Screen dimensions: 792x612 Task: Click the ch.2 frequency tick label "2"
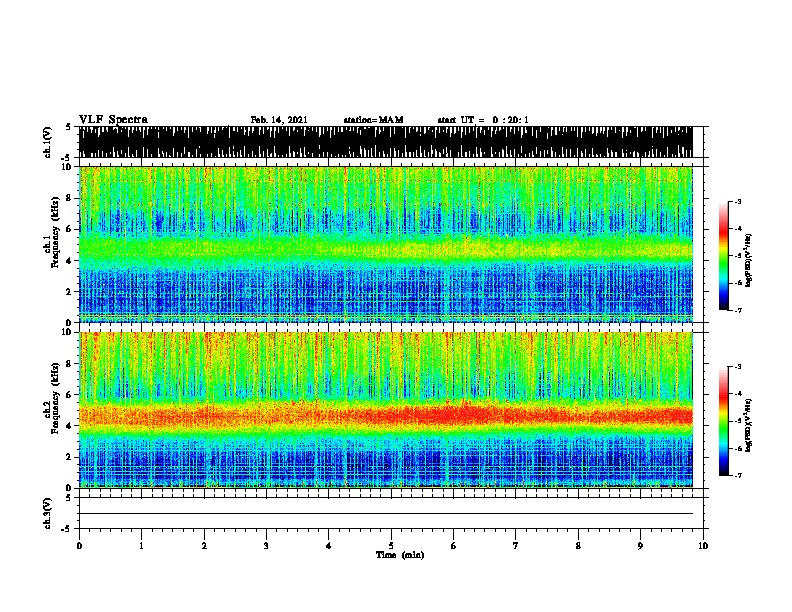(70, 457)
